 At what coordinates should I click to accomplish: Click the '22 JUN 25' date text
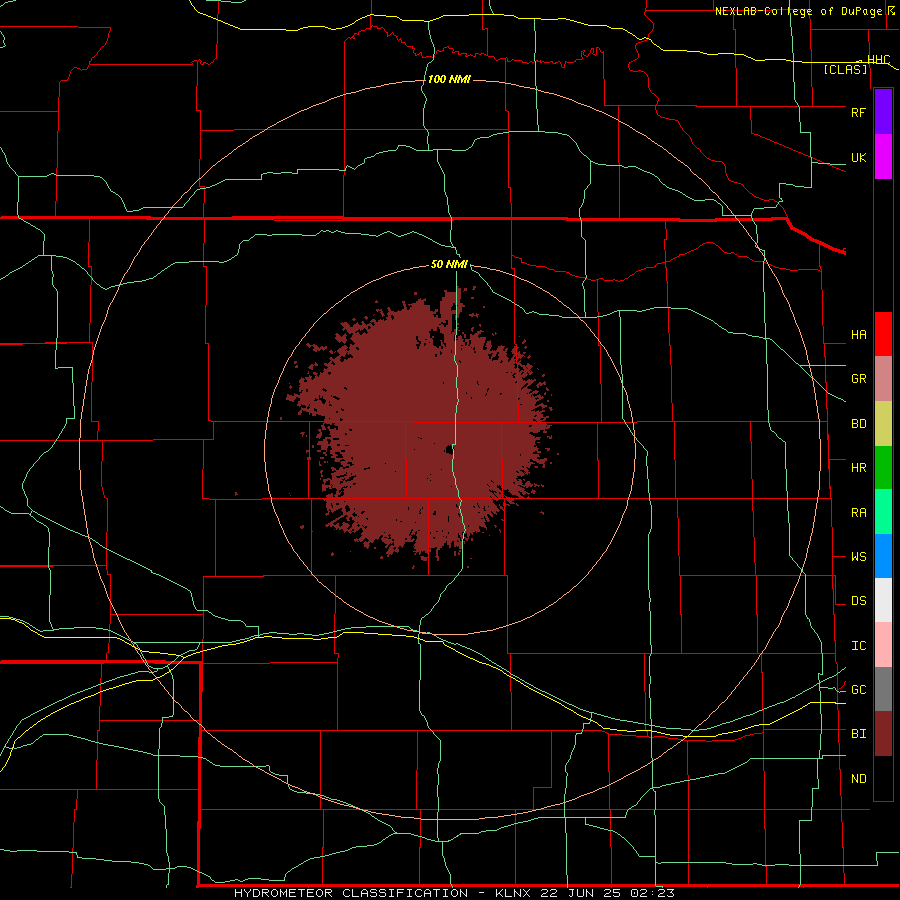pos(579,893)
